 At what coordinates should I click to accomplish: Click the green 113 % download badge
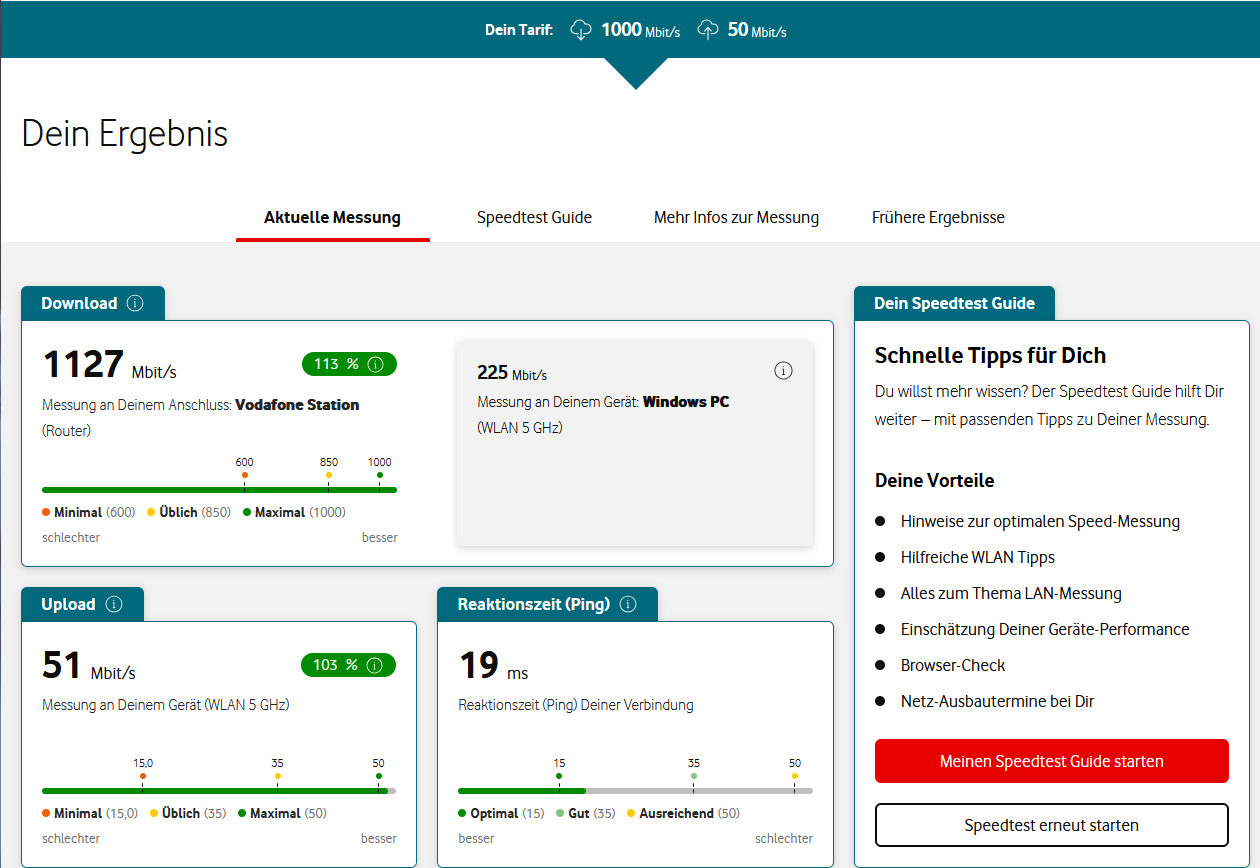(x=349, y=364)
